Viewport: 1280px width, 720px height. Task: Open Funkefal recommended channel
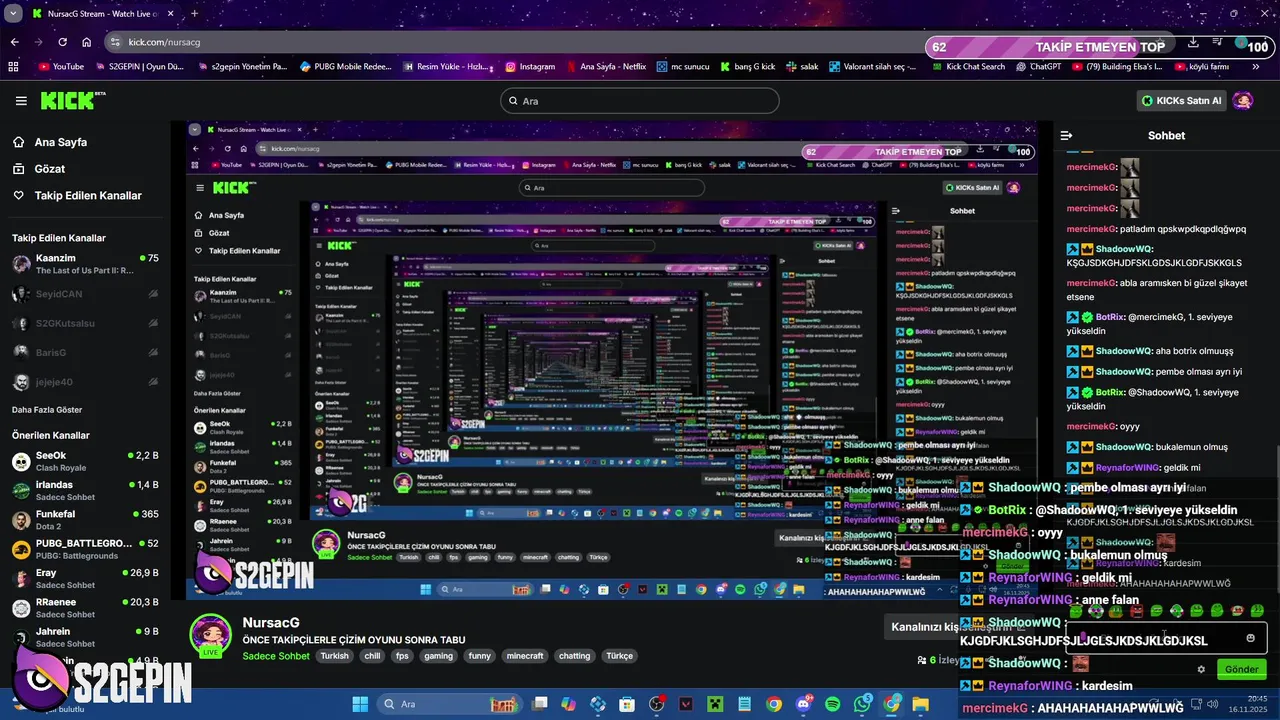pyautogui.click(x=84, y=520)
